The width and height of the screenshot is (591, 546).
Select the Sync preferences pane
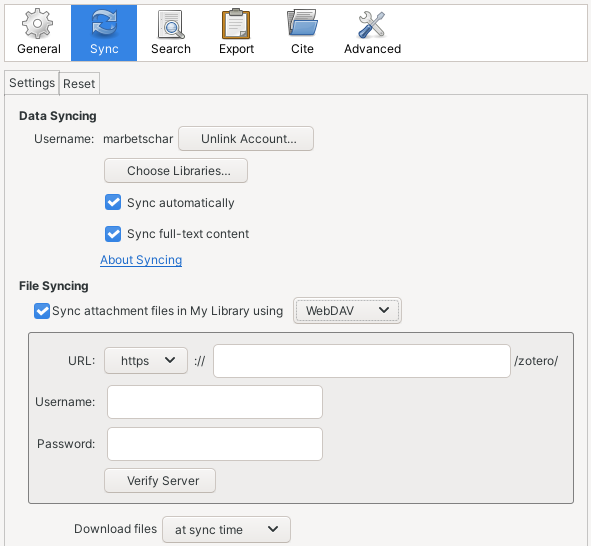[104, 33]
